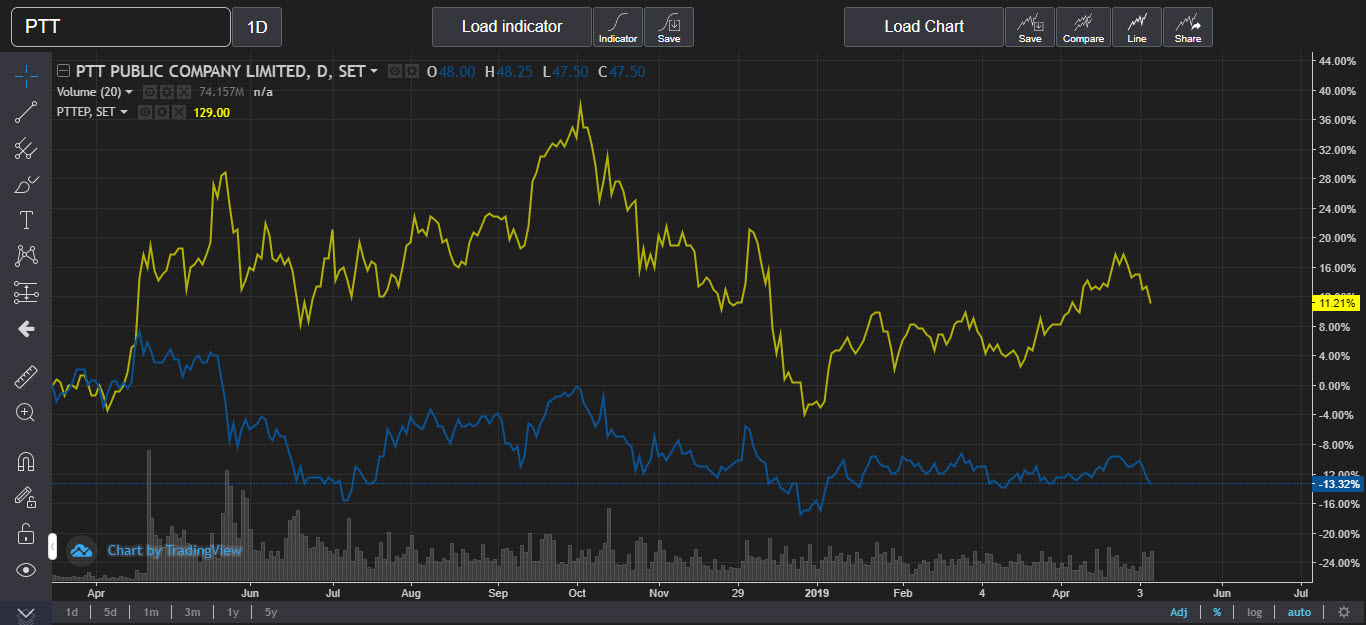Toggle visibility of PTTEP series
This screenshot has height=625, width=1366.
145,112
